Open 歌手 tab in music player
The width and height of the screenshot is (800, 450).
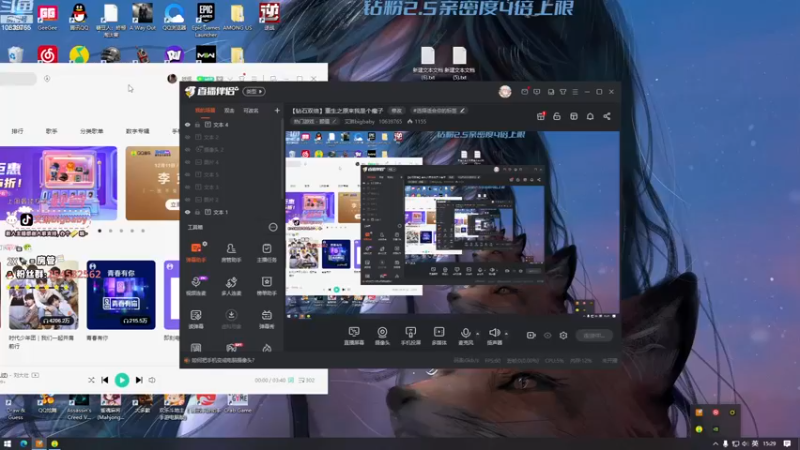pyautogui.click(x=52, y=131)
